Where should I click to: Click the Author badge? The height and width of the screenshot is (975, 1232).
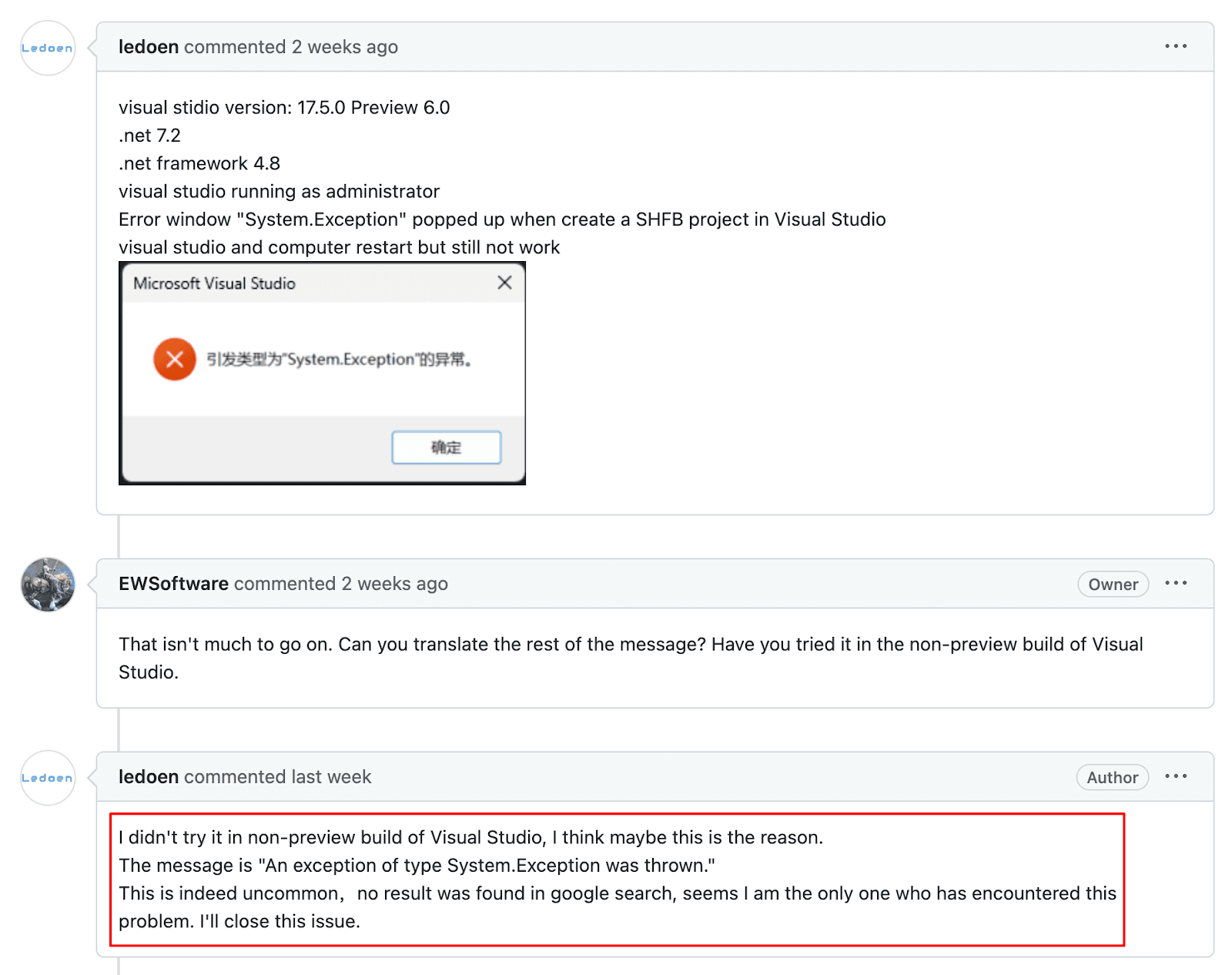(x=1112, y=778)
